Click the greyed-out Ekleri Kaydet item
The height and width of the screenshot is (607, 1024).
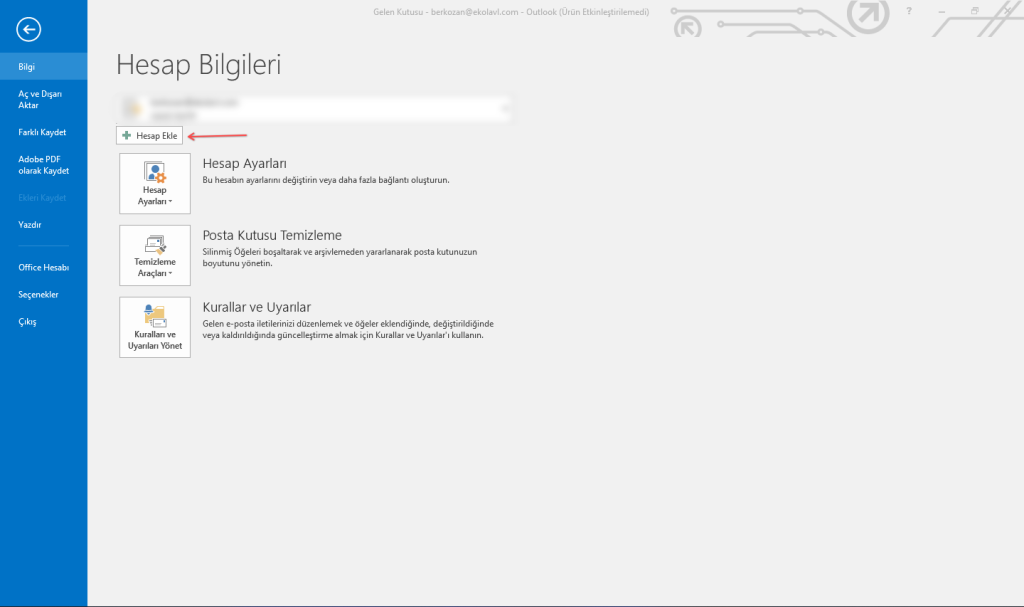[42, 198]
